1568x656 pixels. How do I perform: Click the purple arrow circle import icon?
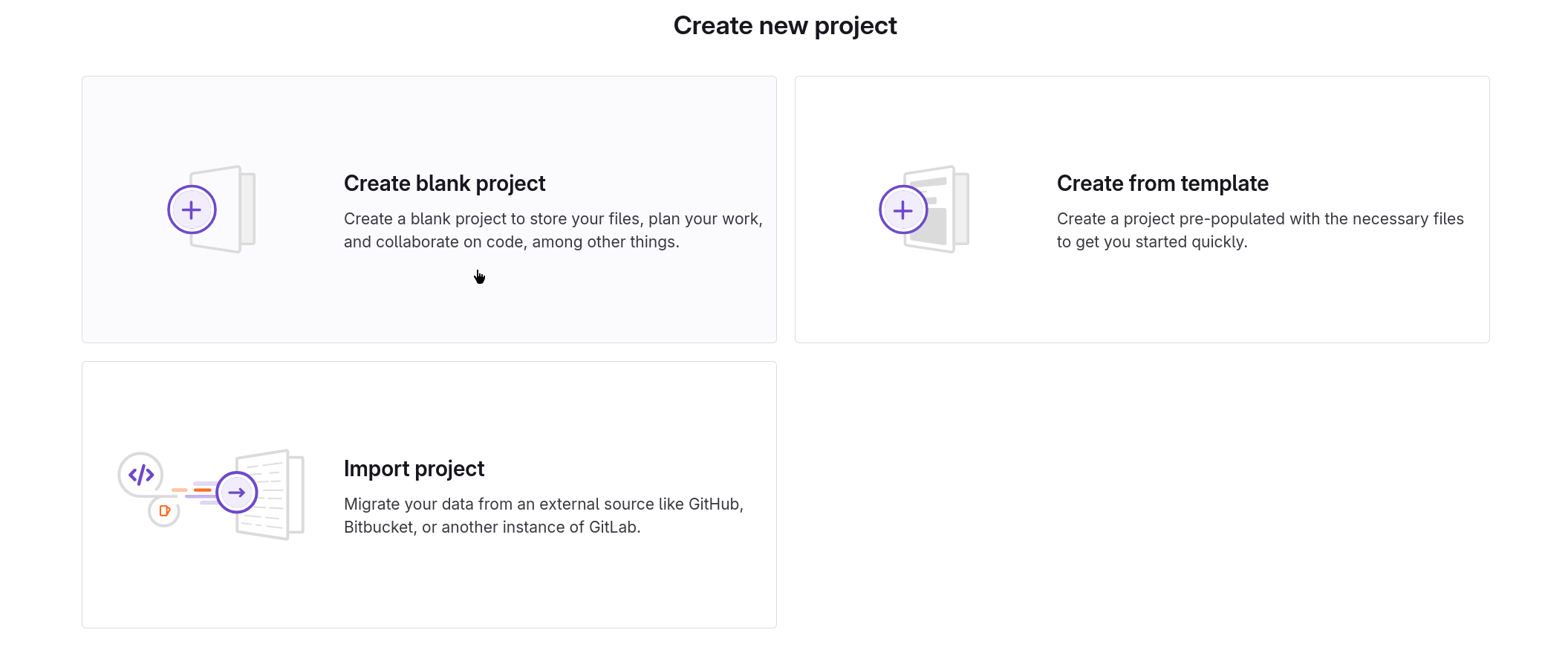pos(237,492)
